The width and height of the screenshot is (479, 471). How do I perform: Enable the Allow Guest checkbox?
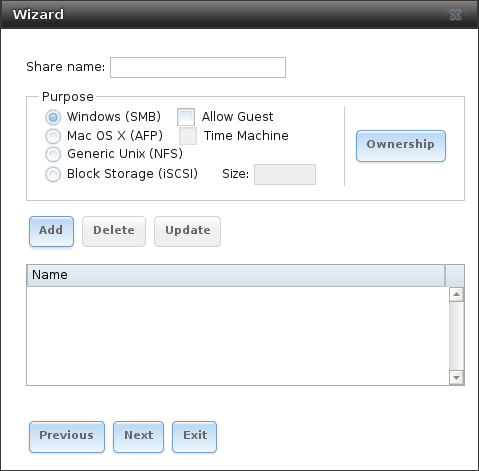(x=186, y=117)
